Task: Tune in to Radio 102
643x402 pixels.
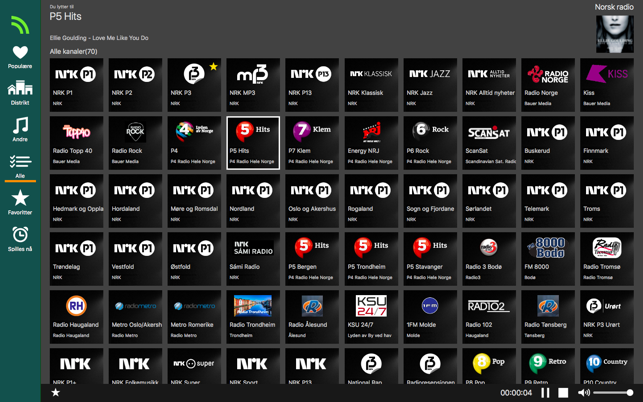Action: [489, 317]
